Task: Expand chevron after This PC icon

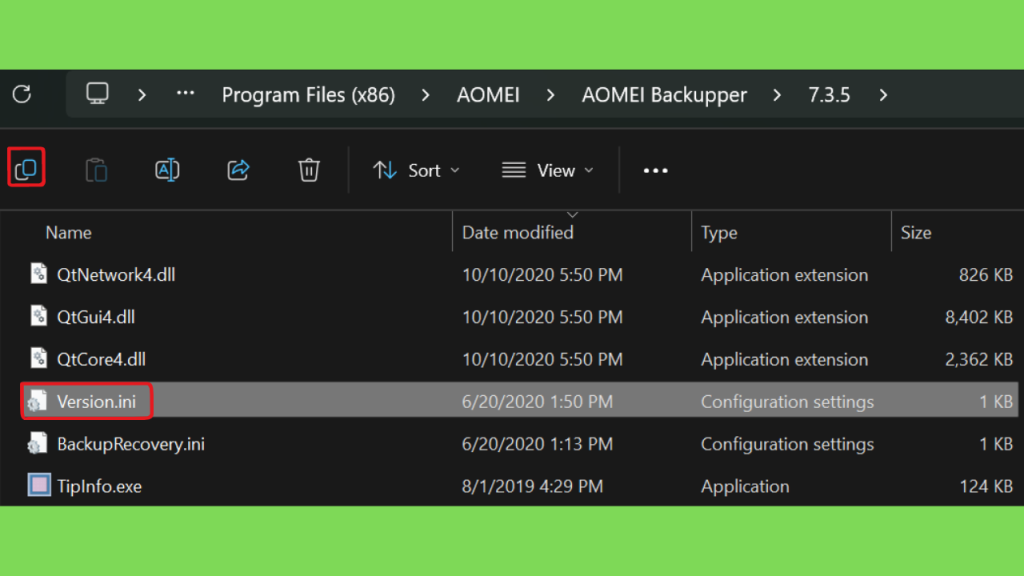Action: tap(142, 95)
